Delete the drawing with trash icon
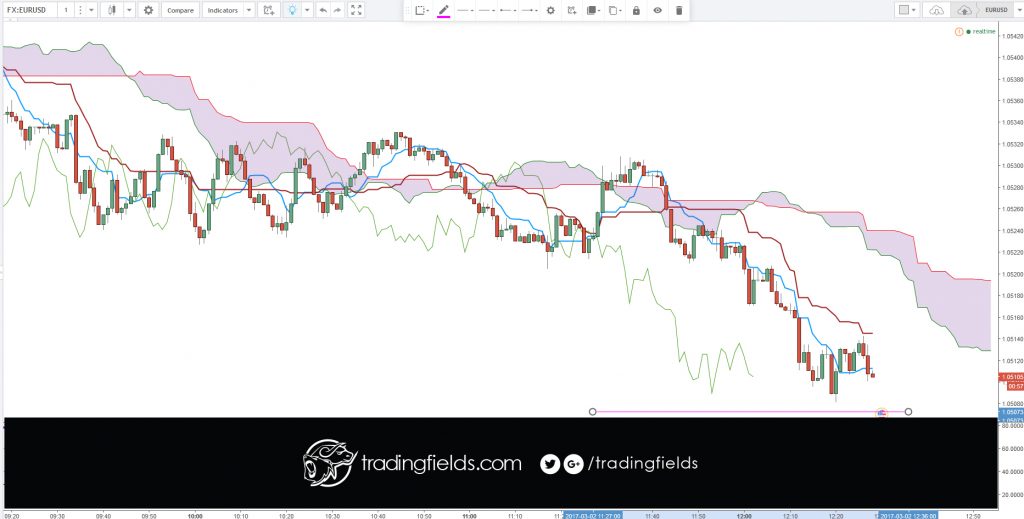This screenshot has height=519, width=1024. pyautogui.click(x=679, y=10)
